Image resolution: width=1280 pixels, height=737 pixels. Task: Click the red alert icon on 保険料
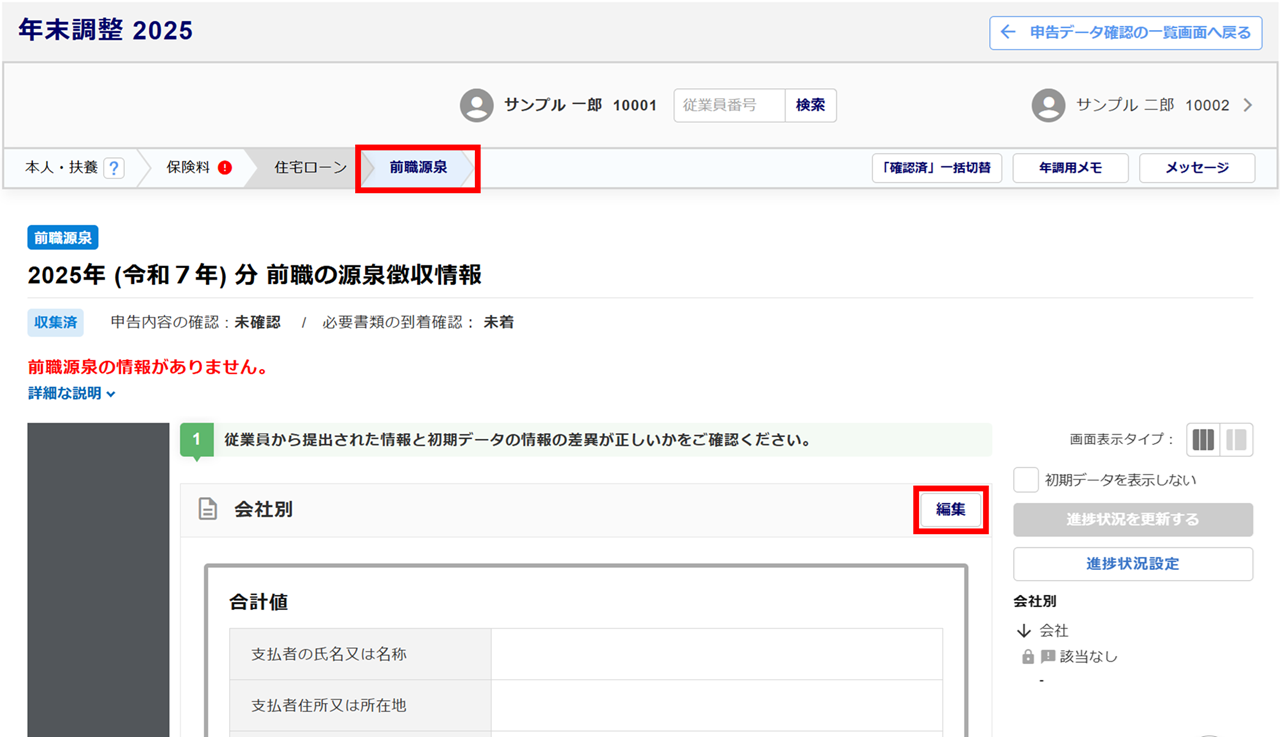[x=225, y=168]
